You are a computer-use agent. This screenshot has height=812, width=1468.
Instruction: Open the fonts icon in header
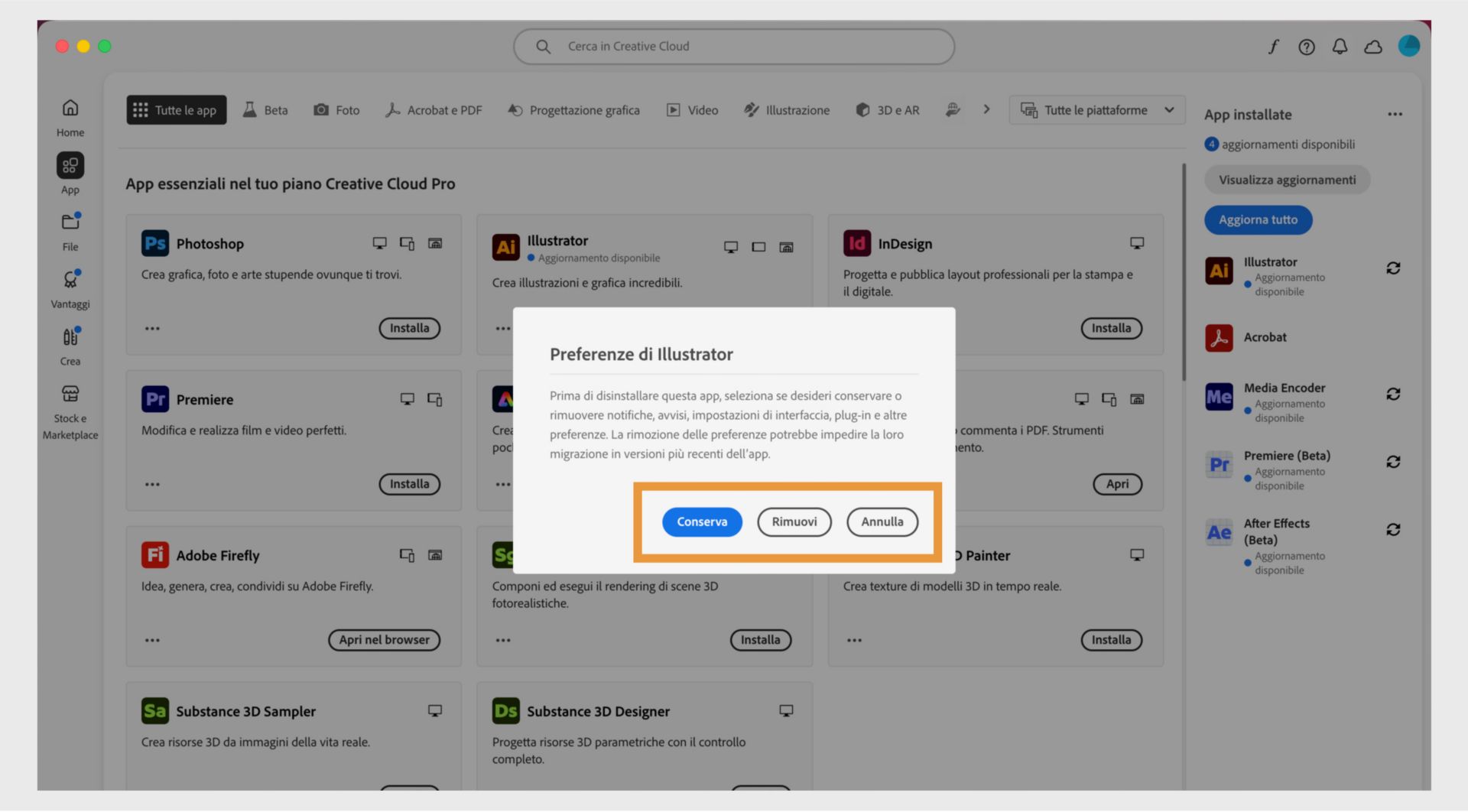point(1273,47)
